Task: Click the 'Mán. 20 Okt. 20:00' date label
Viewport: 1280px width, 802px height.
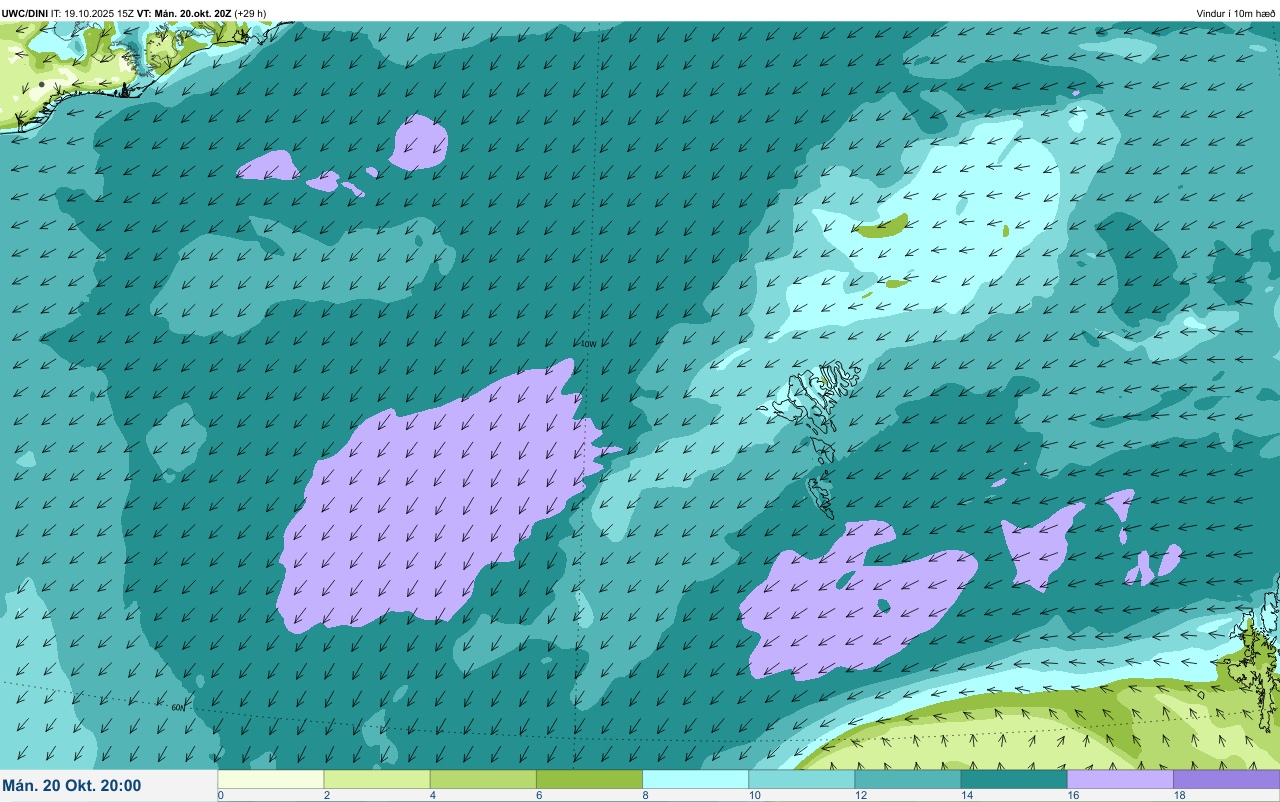Action: pos(72,786)
